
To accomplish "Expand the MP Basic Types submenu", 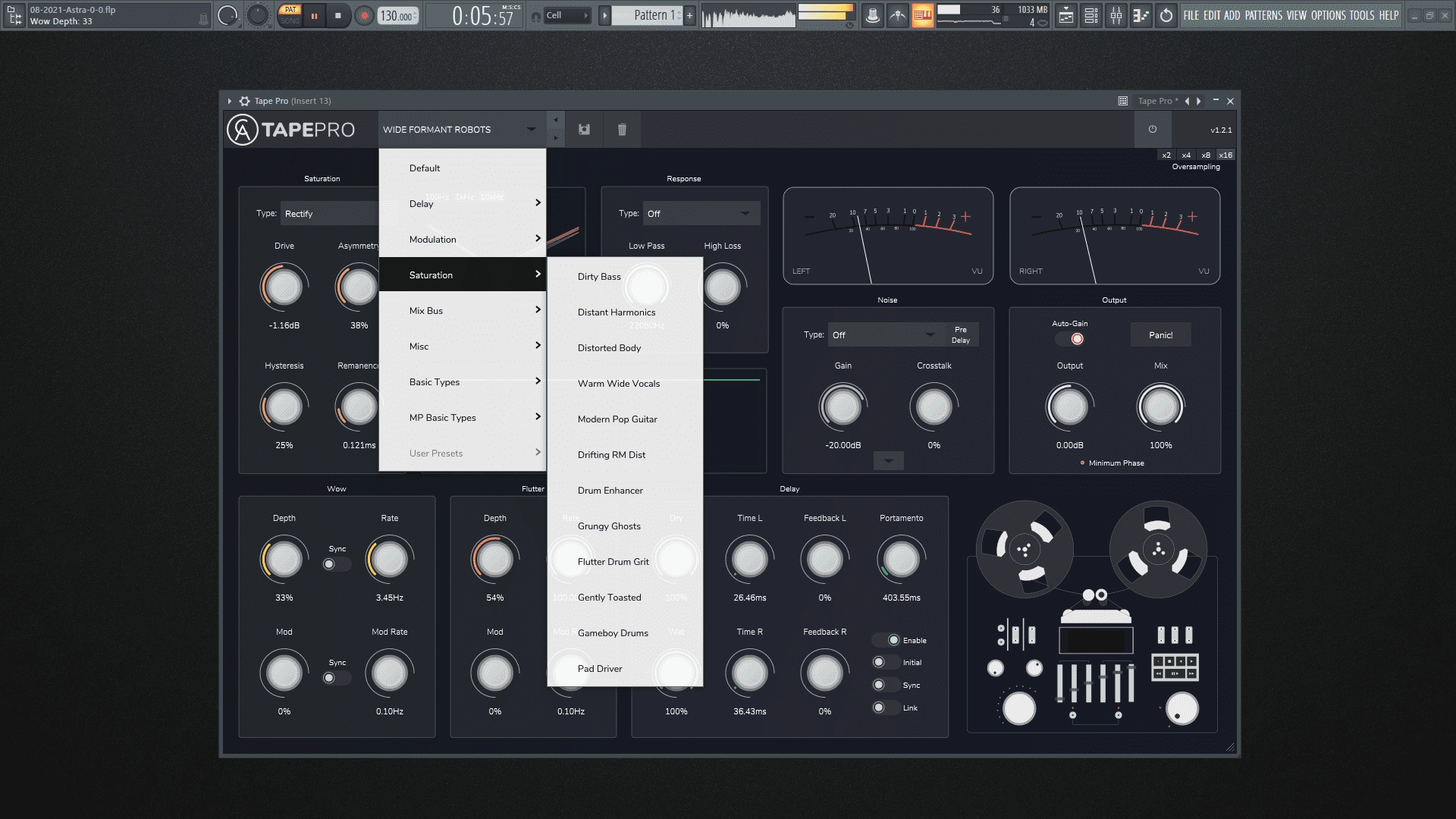I will [463, 417].
